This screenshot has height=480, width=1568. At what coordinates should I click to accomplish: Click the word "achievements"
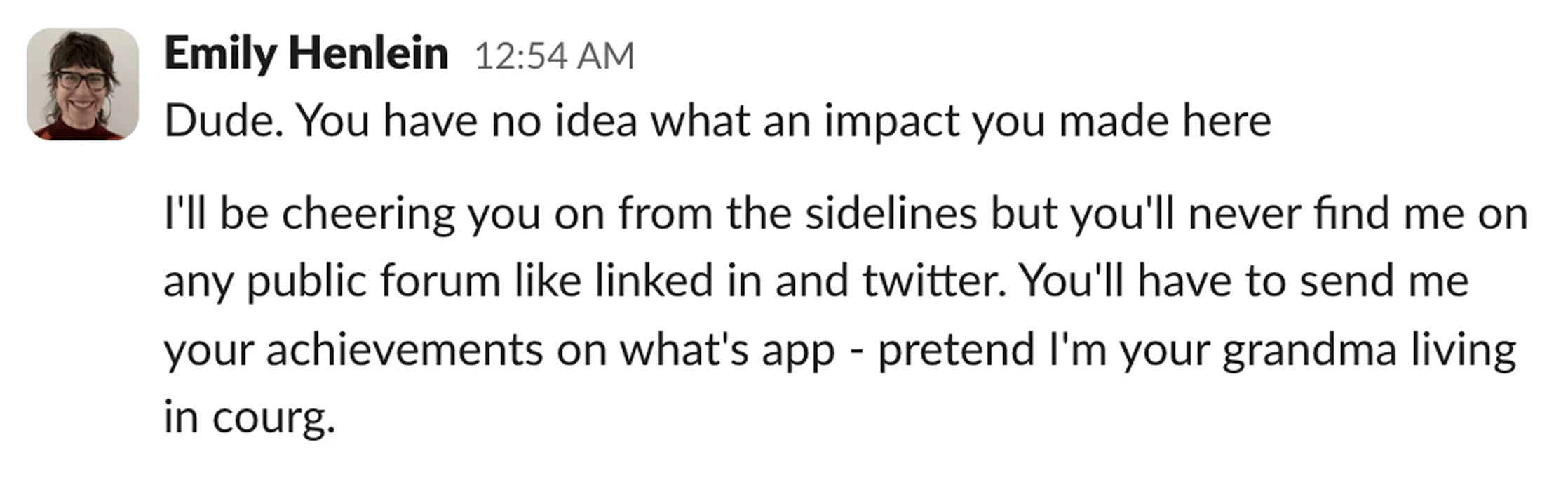coord(404,349)
